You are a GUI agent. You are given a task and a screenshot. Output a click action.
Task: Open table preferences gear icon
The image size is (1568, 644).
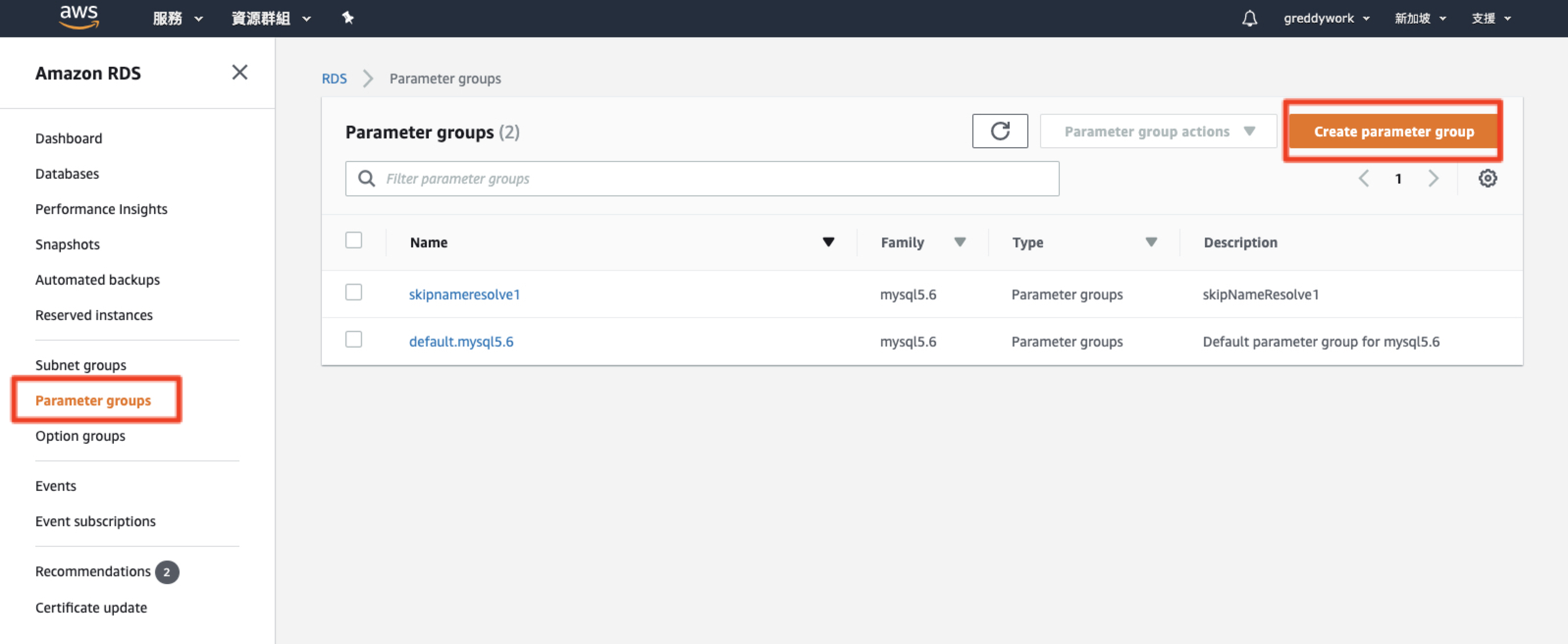1487,179
